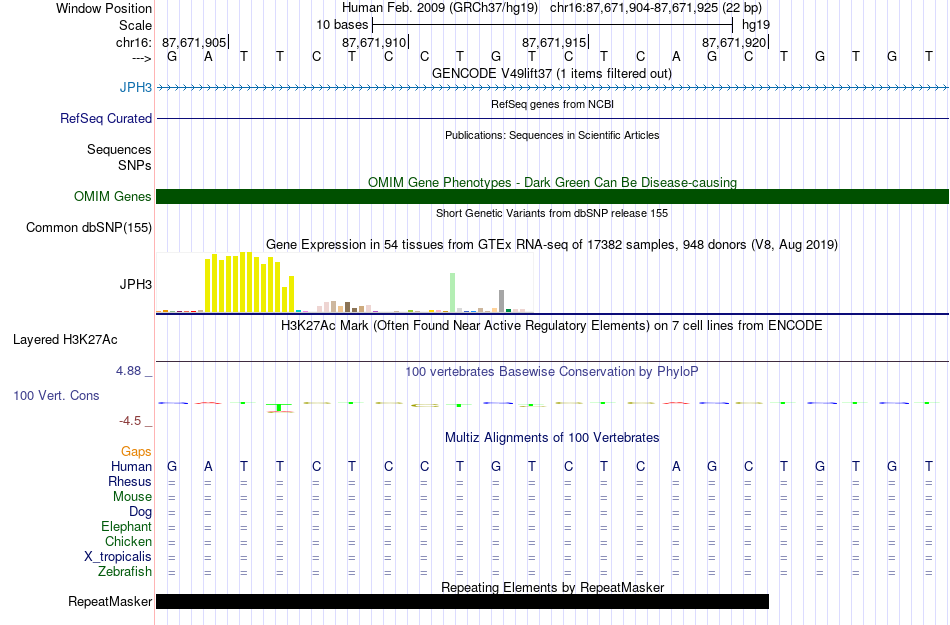Click the RefSeq genes from NCBI title
Viewport: 950px width, 625px height.
(552, 104)
